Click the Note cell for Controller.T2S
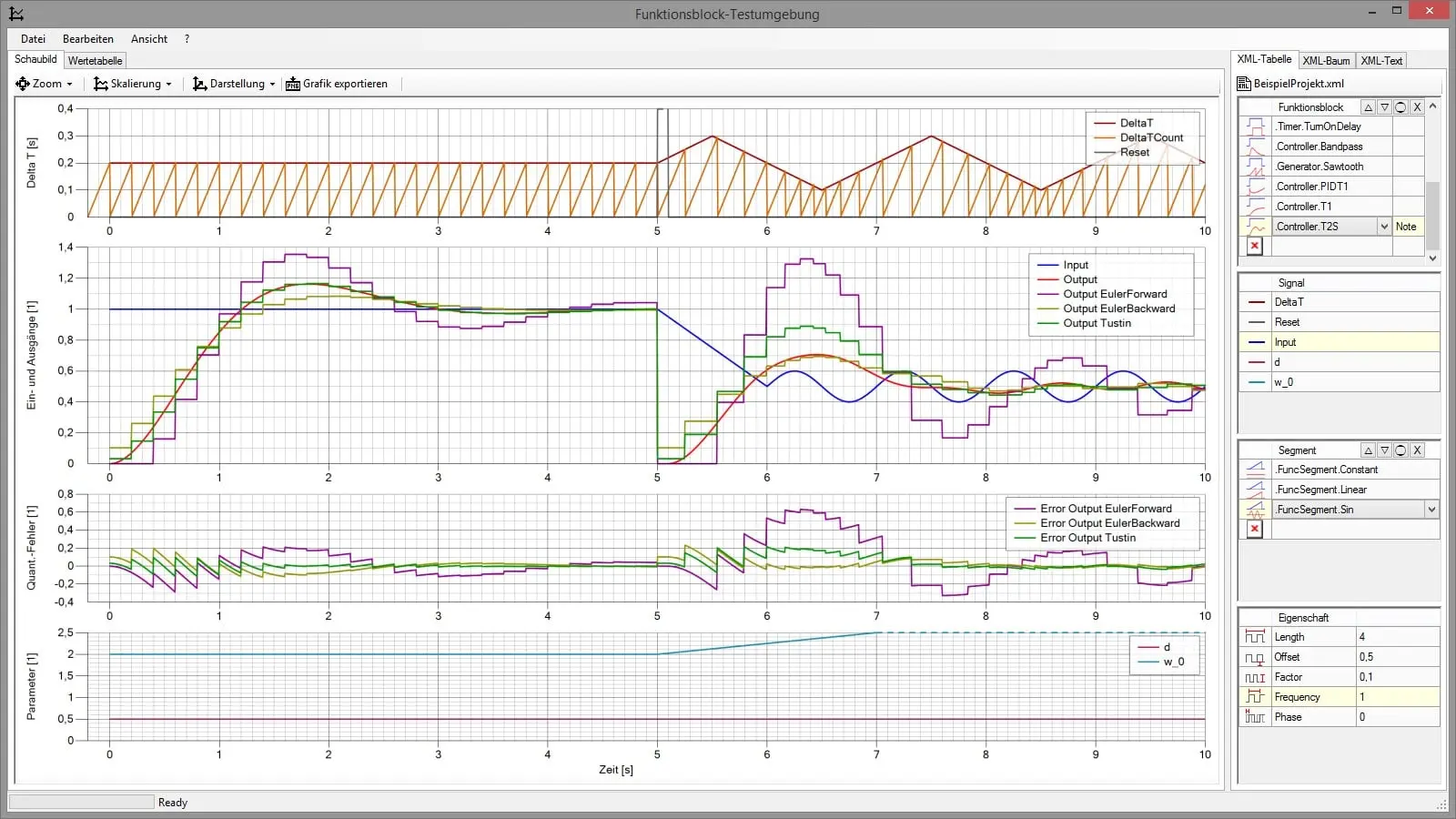 (1407, 226)
